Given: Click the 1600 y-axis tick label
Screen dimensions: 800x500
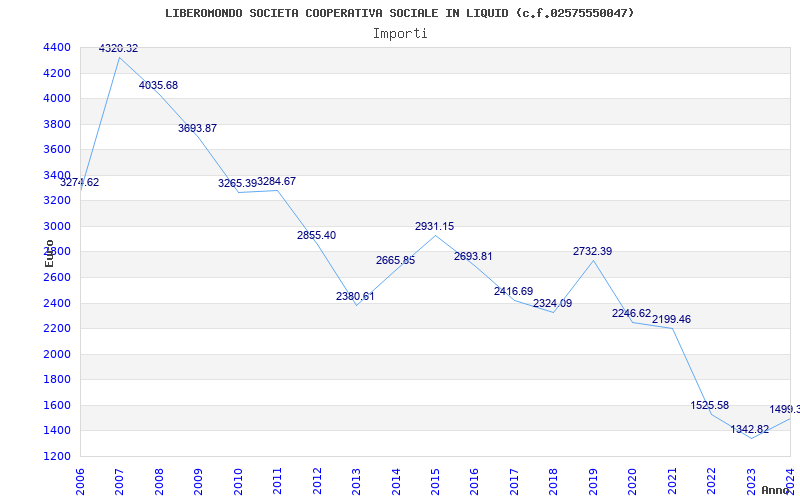Looking at the screenshot, I should [57, 405].
